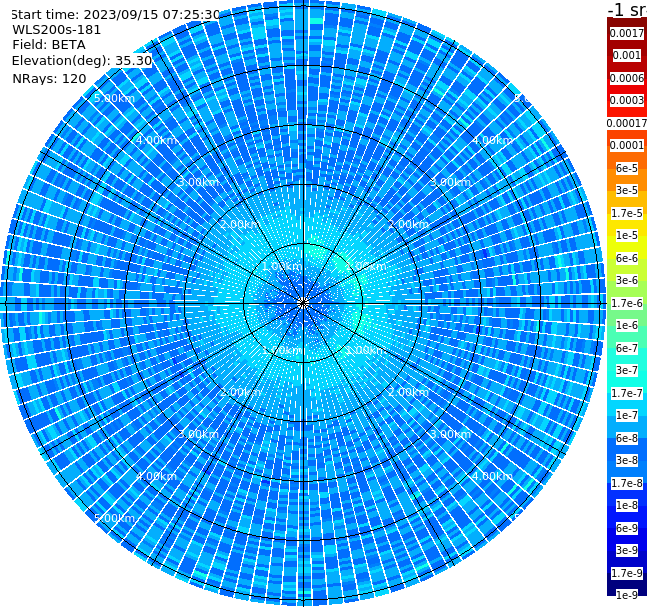Pick the 3e-6 color scale label

click(627, 280)
